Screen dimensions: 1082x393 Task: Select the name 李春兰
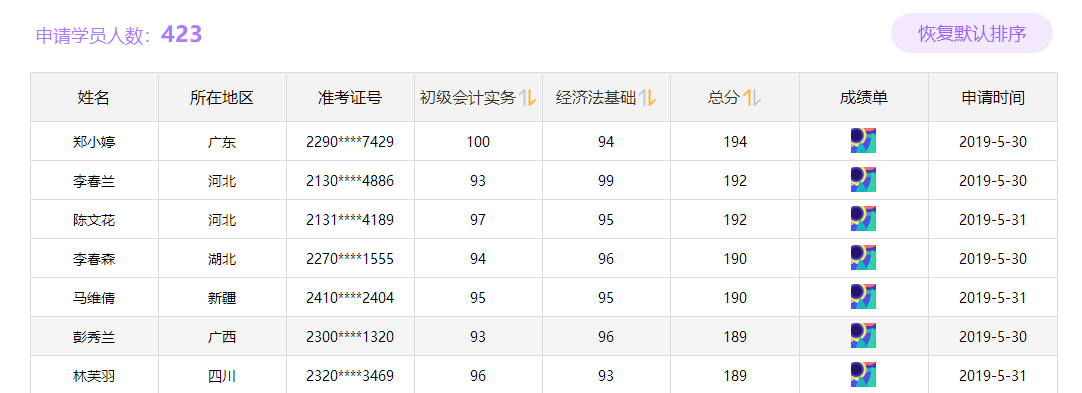[94, 181]
